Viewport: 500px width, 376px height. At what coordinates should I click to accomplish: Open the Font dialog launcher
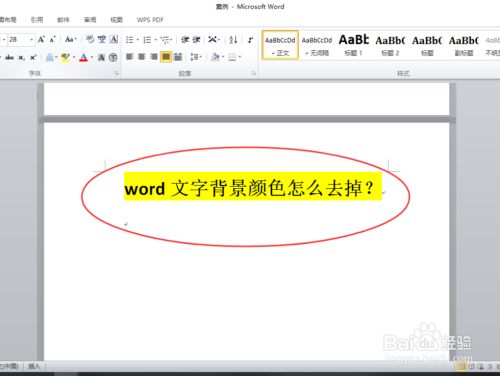coord(116,73)
